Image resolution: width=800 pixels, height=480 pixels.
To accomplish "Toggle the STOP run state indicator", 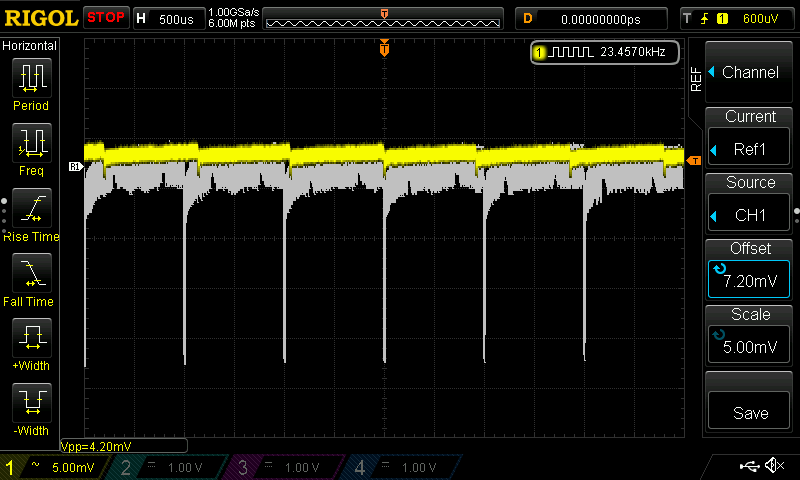I will pyautogui.click(x=106, y=17).
